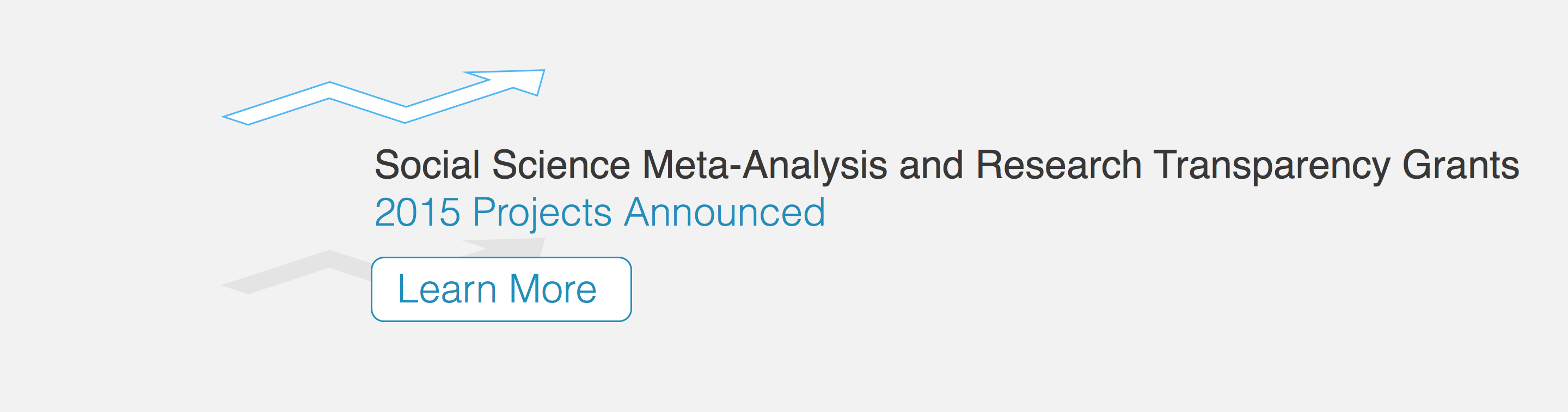Click the "2015" text in the subtitle
The width and height of the screenshot is (1568, 412).
pos(417,212)
